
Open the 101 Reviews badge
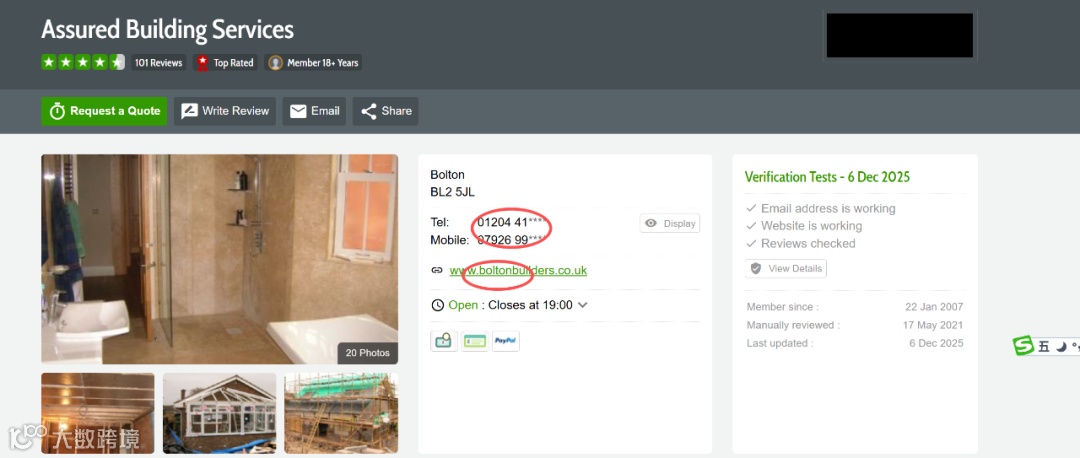(158, 63)
